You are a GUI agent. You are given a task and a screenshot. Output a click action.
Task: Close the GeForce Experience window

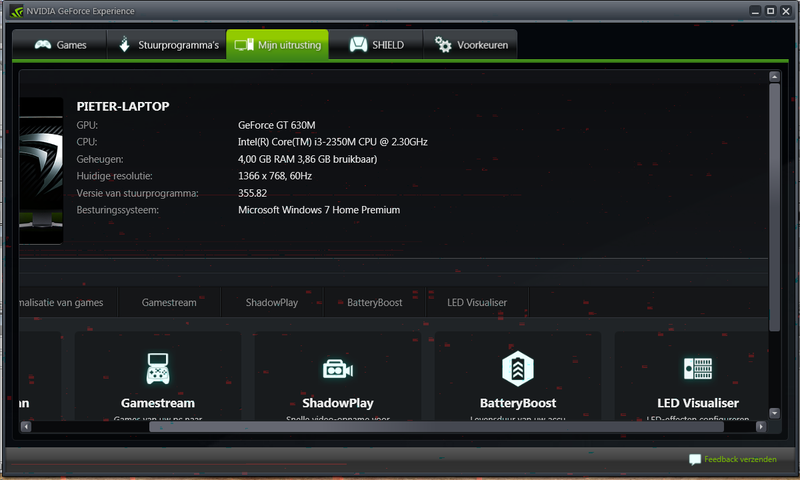pyautogui.click(x=786, y=11)
